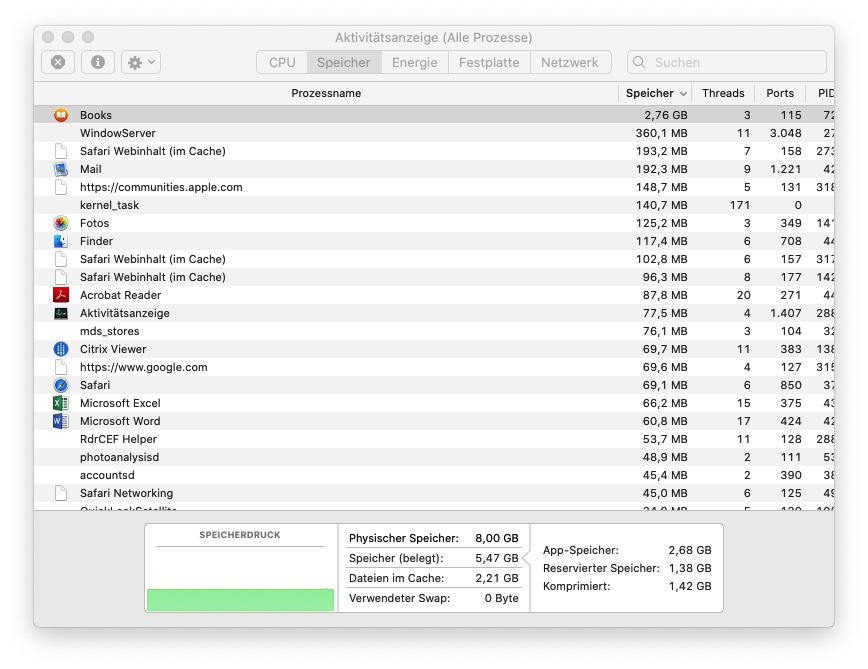Screen dimensions: 868x669
Task: Open the process info (i) button
Action: click(x=98, y=62)
